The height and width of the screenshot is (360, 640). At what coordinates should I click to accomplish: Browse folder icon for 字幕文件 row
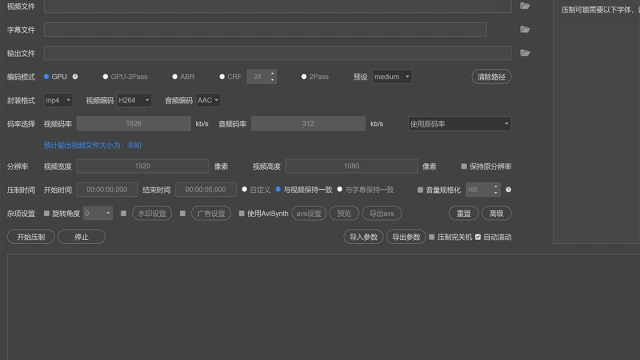click(525, 29)
